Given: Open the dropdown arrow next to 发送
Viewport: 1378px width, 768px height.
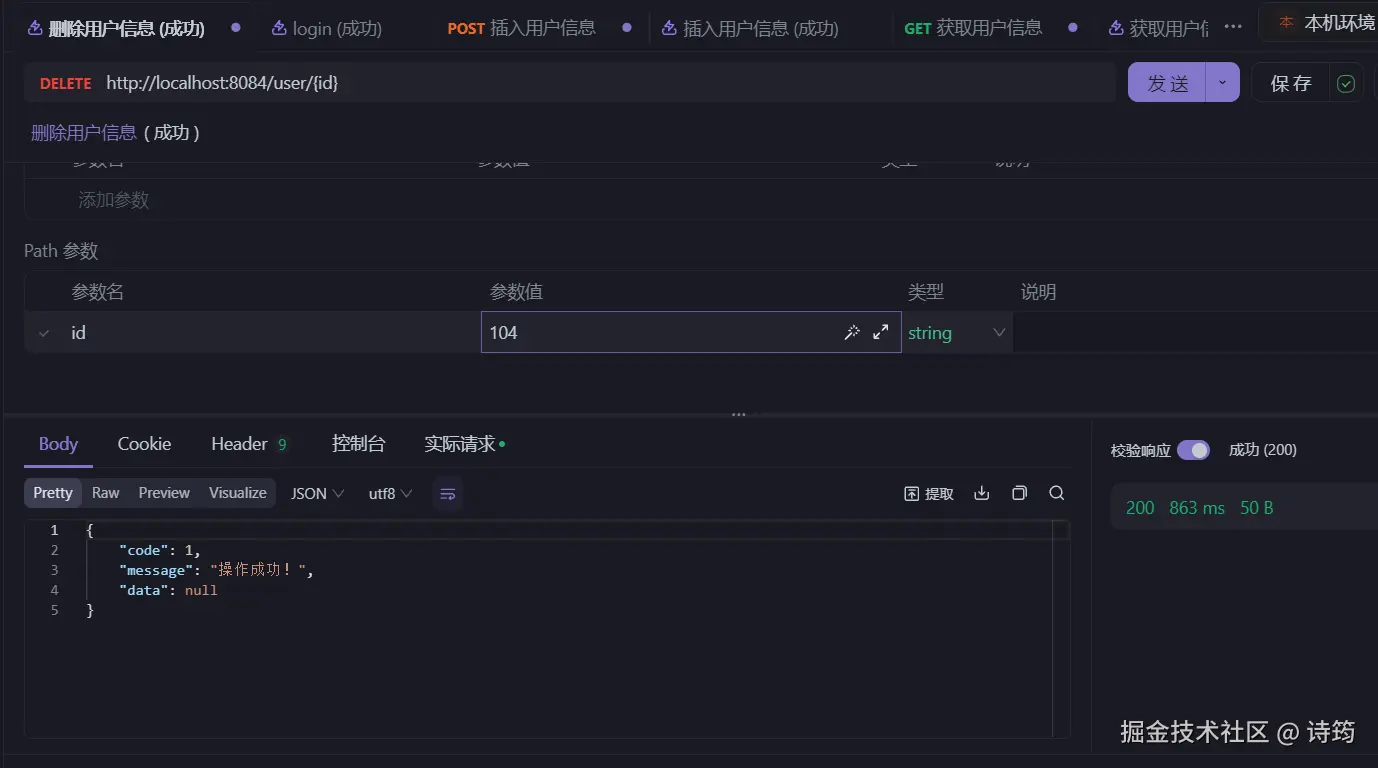Looking at the screenshot, I should tap(1222, 83).
